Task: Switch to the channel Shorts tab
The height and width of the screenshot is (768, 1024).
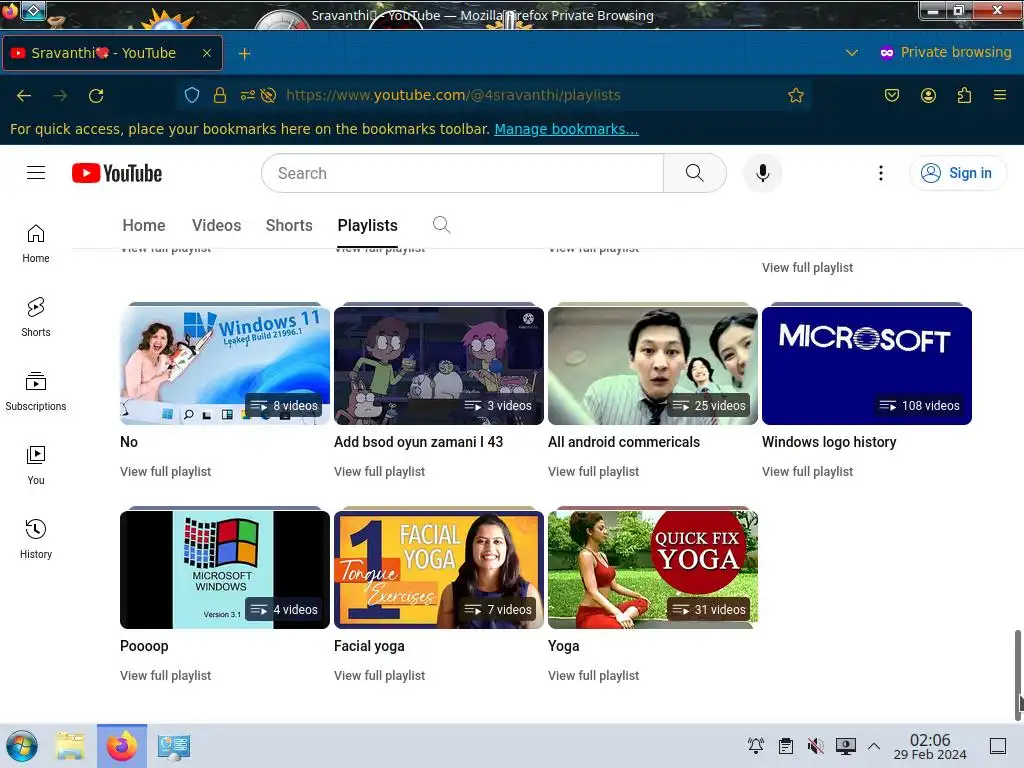Action: [x=289, y=225]
